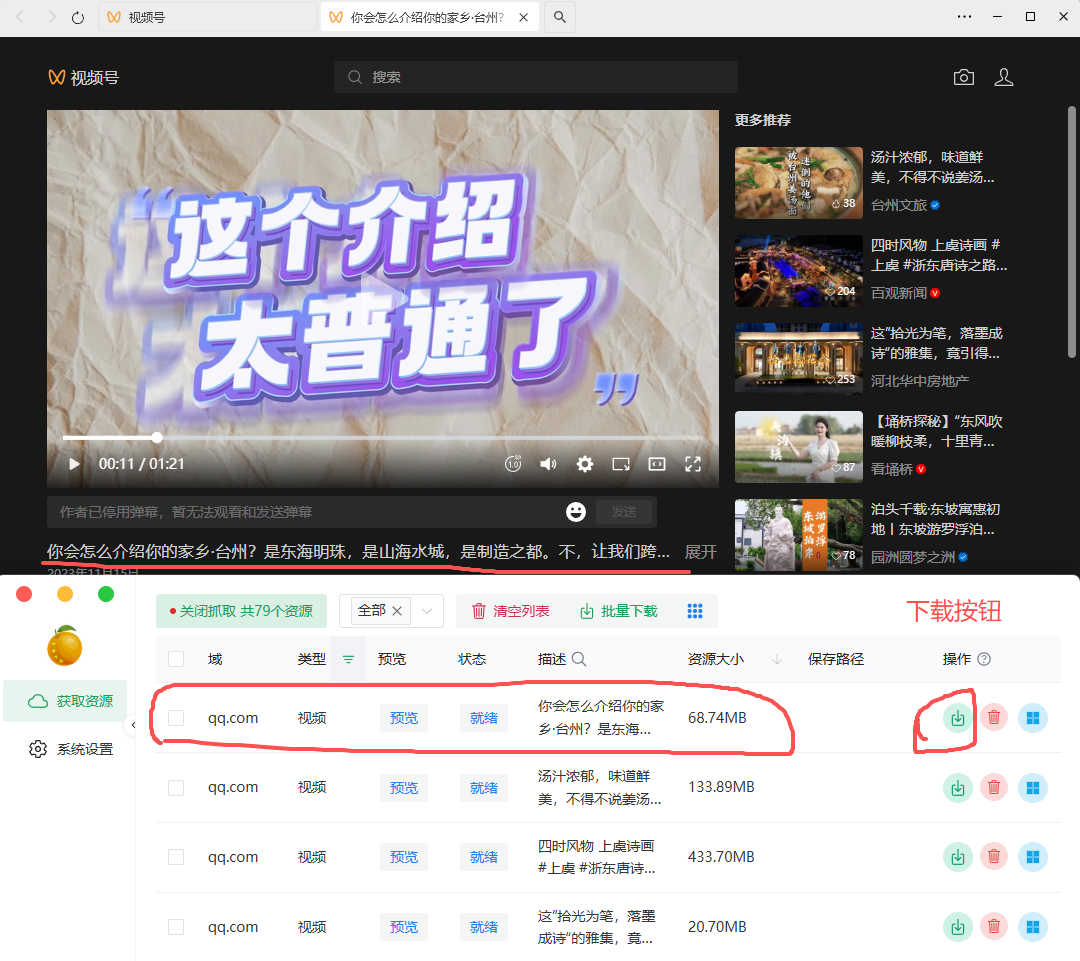
Task: Switch to the 视频号 browser tab
Action: click(x=180, y=16)
